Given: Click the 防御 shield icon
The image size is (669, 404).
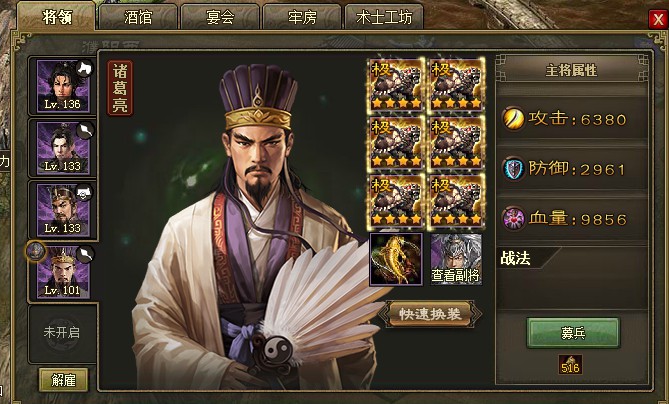Looking at the screenshot, I should tap(513, 169).
